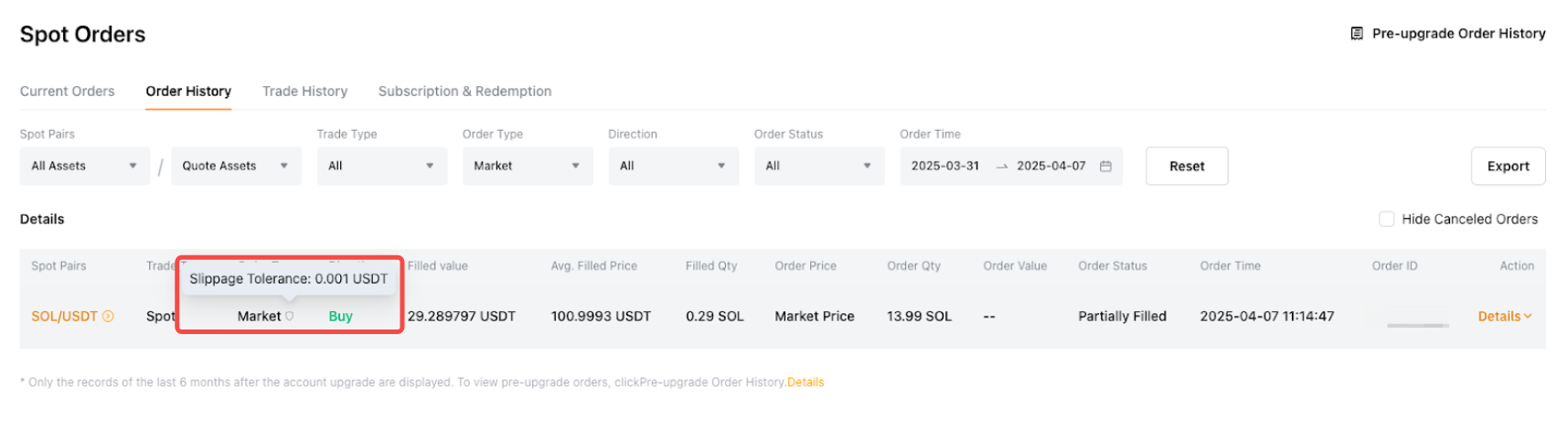Open the Order Status filter dropdown
This screenshot has width=1568, height=421.
coord(818,167)
